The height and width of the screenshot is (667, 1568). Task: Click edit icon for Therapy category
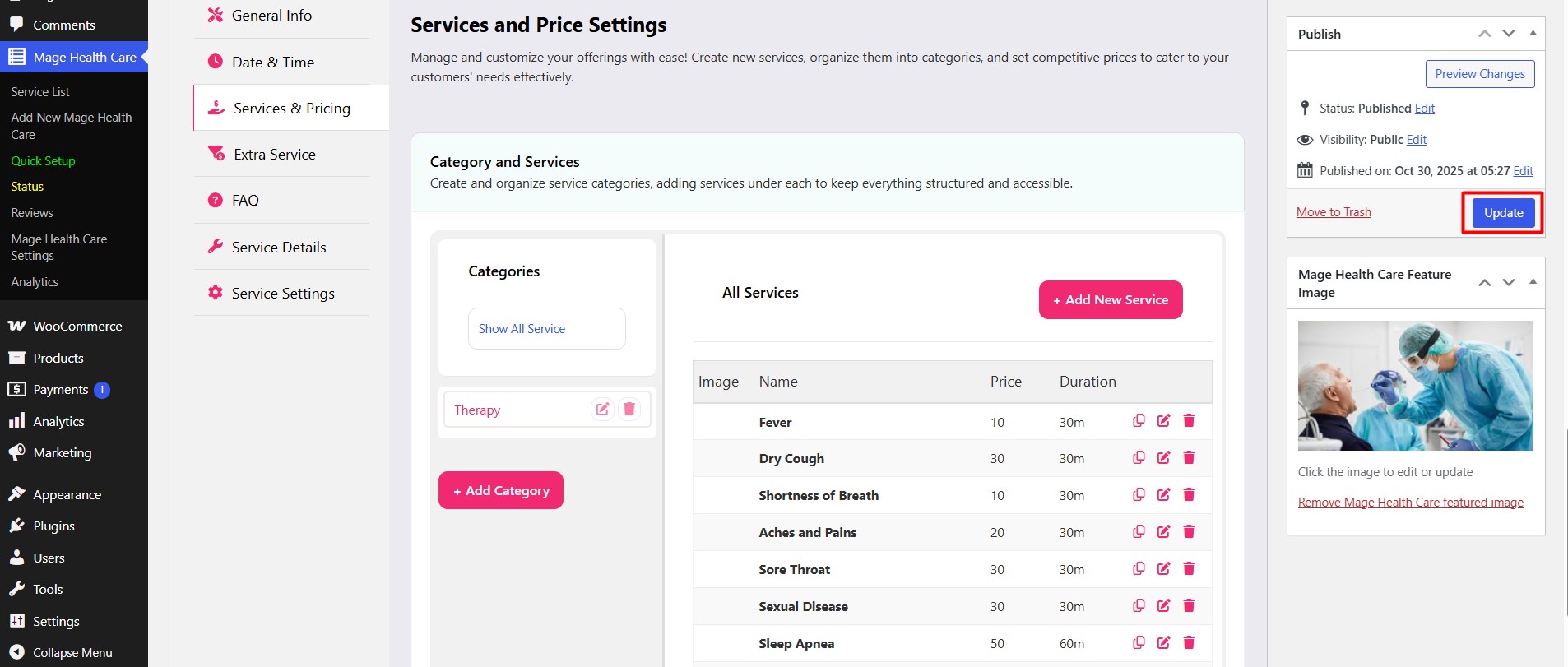pyautogui.click(x=602, y=410)
